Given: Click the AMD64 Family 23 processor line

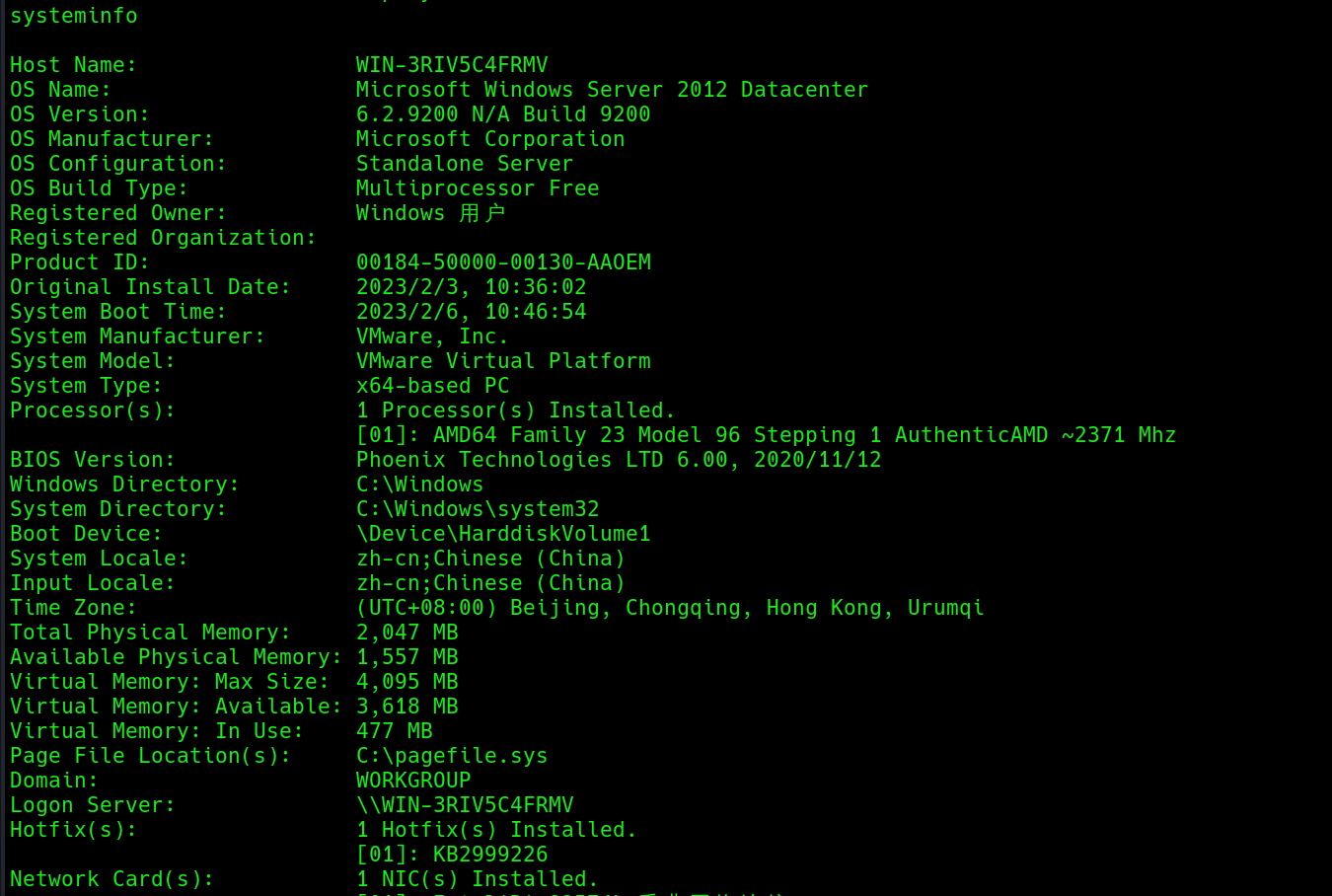Looking at the screenshot, I should 766,435.
